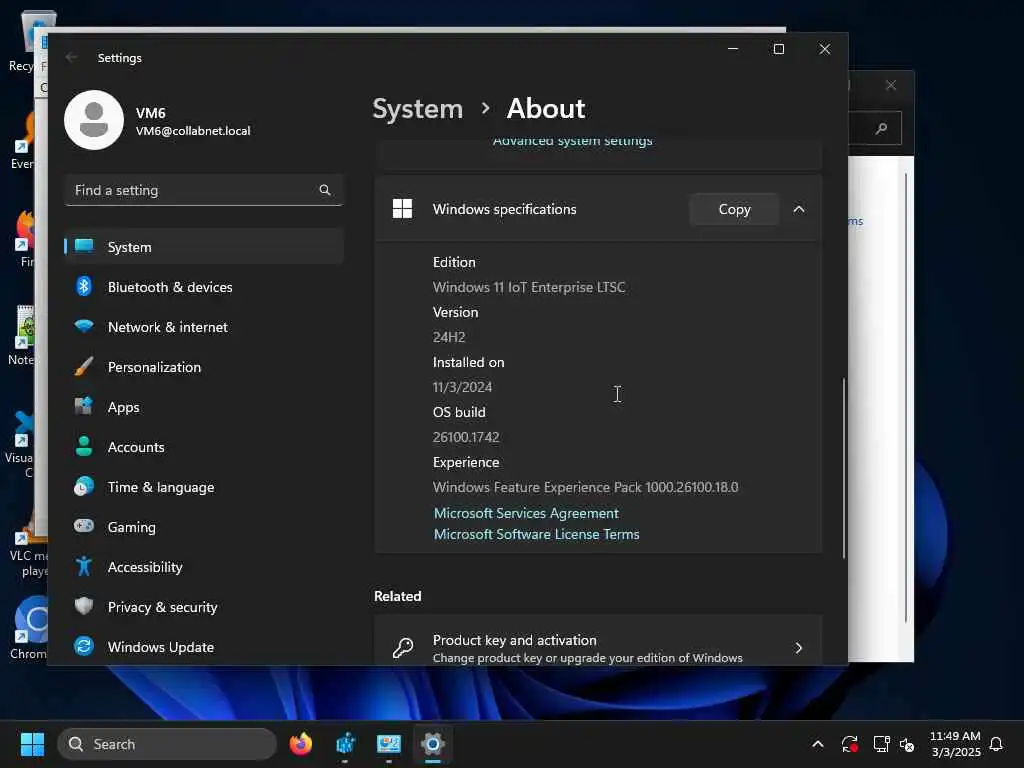Click the network status tray icon

pyautogui.click(x=881, y=744)
